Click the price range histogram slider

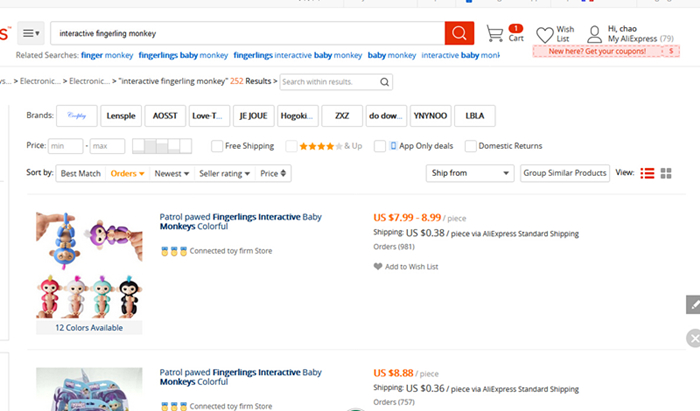pos(162,146)
